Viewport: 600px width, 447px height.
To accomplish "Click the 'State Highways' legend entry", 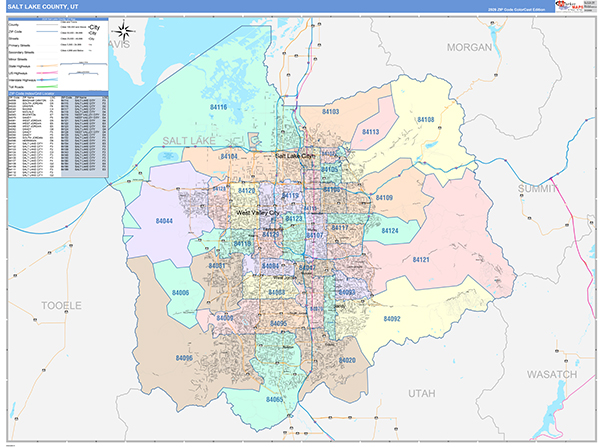I will coord(19,66).
